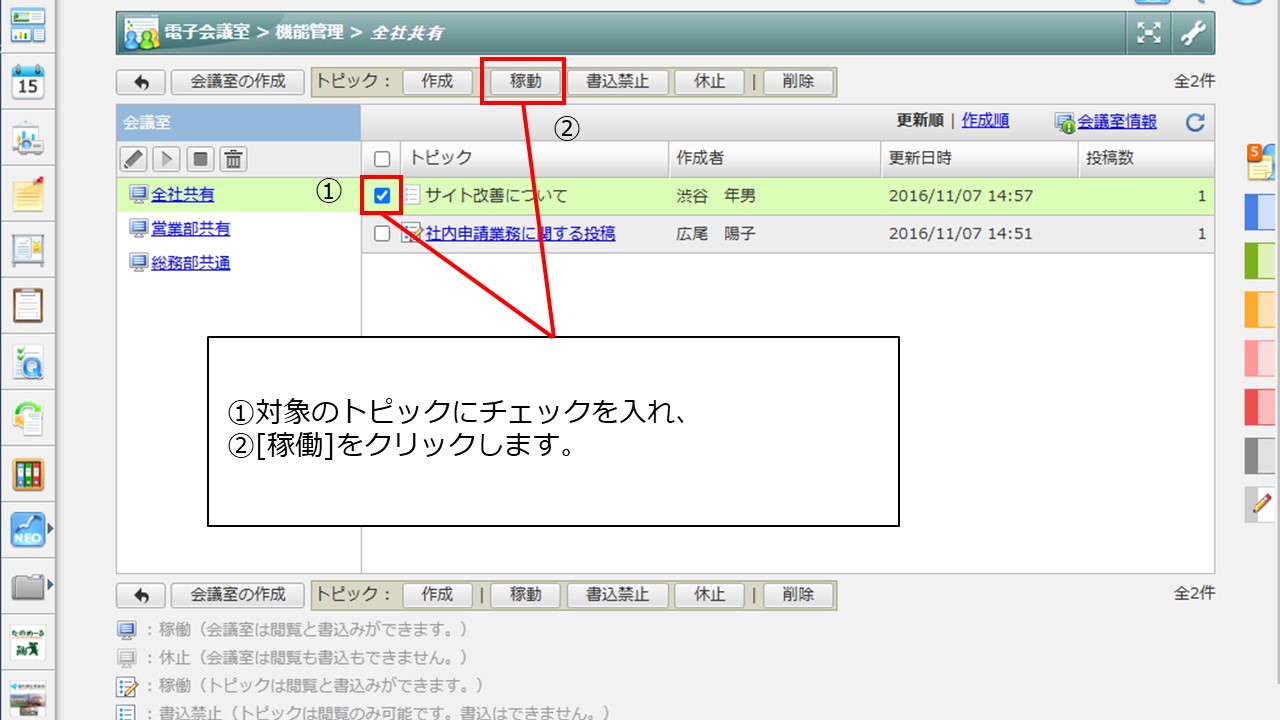Viewport: 1280px width, 720px height.
Task: Click the pencil icon in the right sticky-note strip
Action: point(1262,503)
